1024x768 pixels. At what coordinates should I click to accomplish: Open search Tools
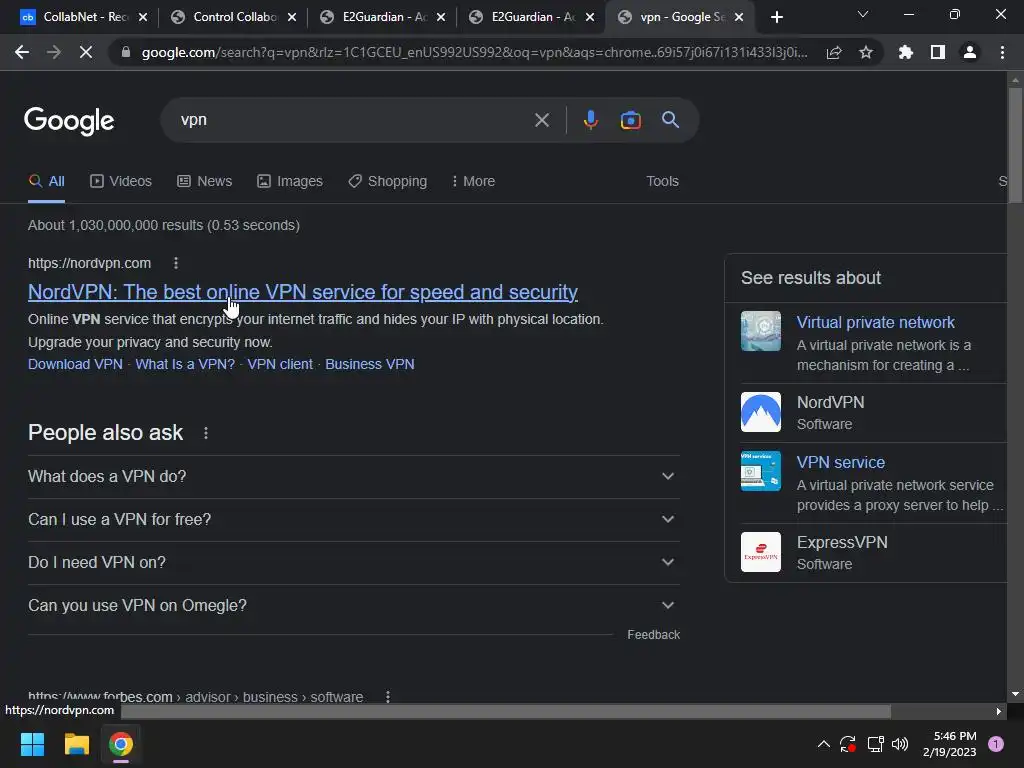pyautogui.click(x=662, y=181)
